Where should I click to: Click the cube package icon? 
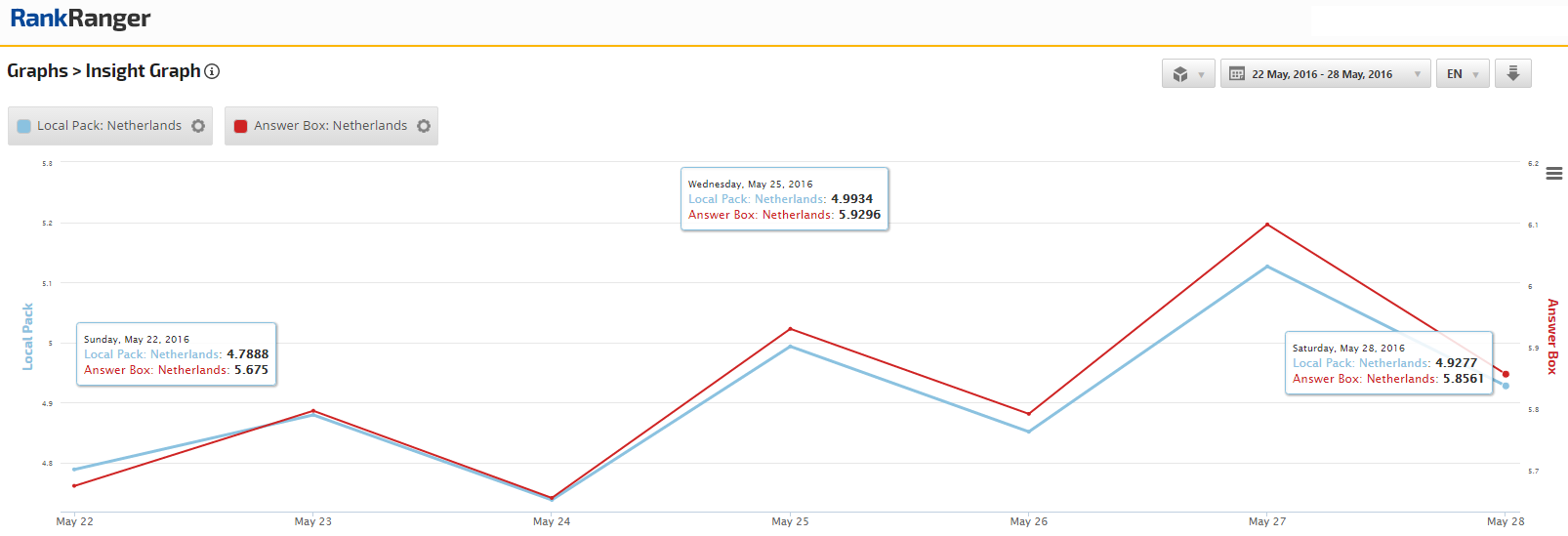(x=1180, y=74)
